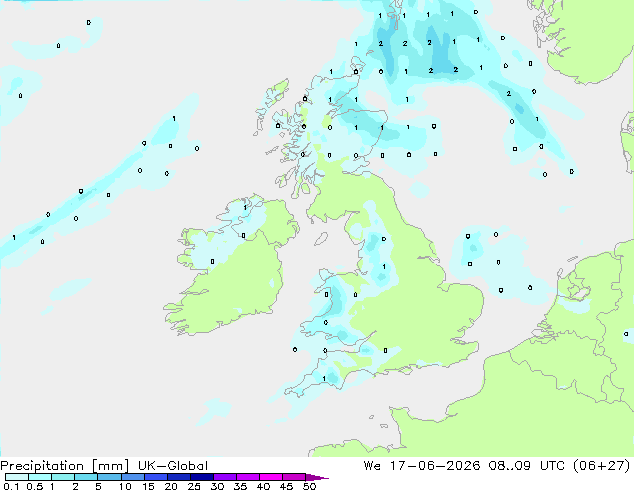
Task: Click the value "1" over Cornwall
Action: pyautogui.click(x=324, y=378)
